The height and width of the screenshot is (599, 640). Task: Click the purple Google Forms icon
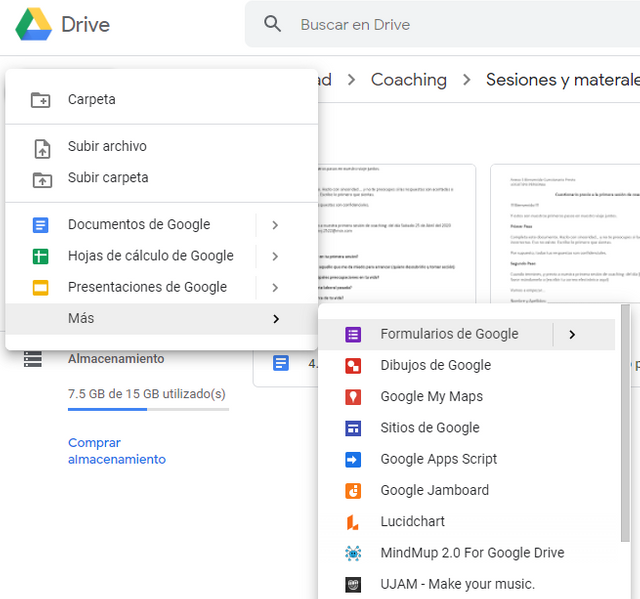point(353,335)
